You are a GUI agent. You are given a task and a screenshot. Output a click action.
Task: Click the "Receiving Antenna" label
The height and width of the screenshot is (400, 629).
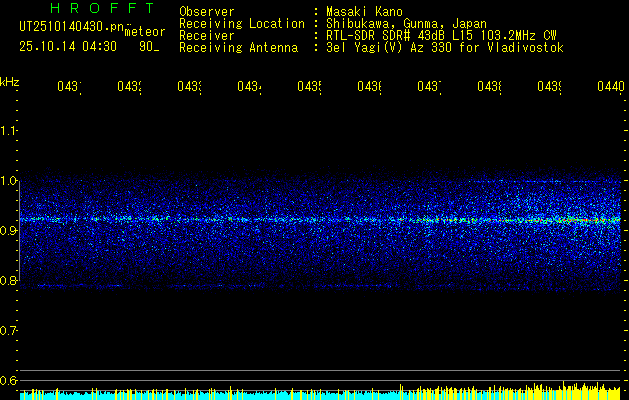click(x=239, y=48)
